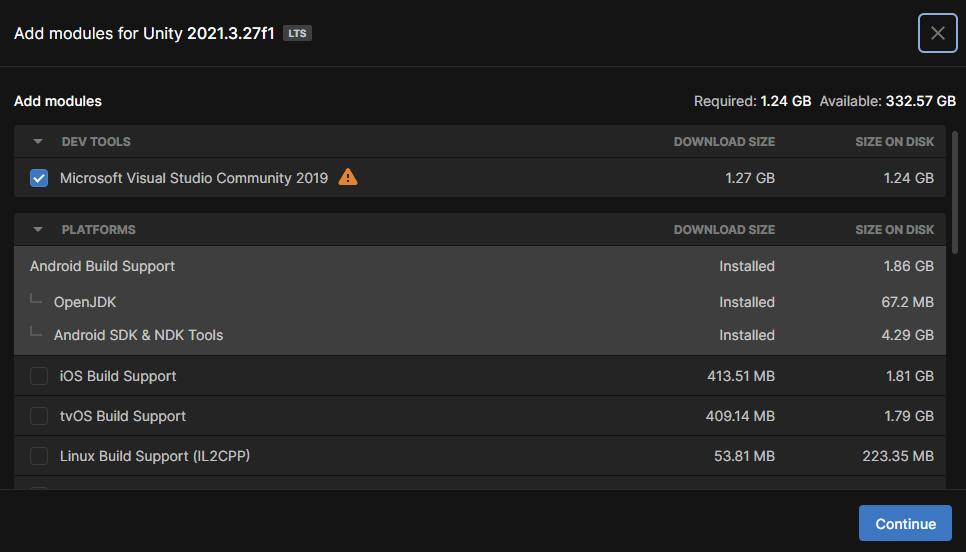This screenshot has height=552, width=966.
Task: Collapse the DEV TOOLS section
Action: click(x=38, y=142)
